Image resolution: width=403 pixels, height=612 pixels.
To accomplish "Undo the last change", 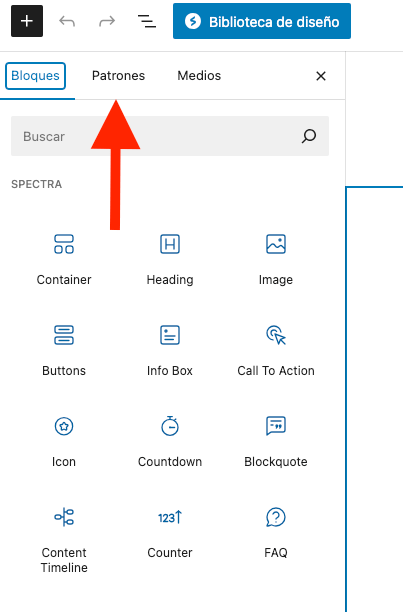I will click(x=67, y=21).
